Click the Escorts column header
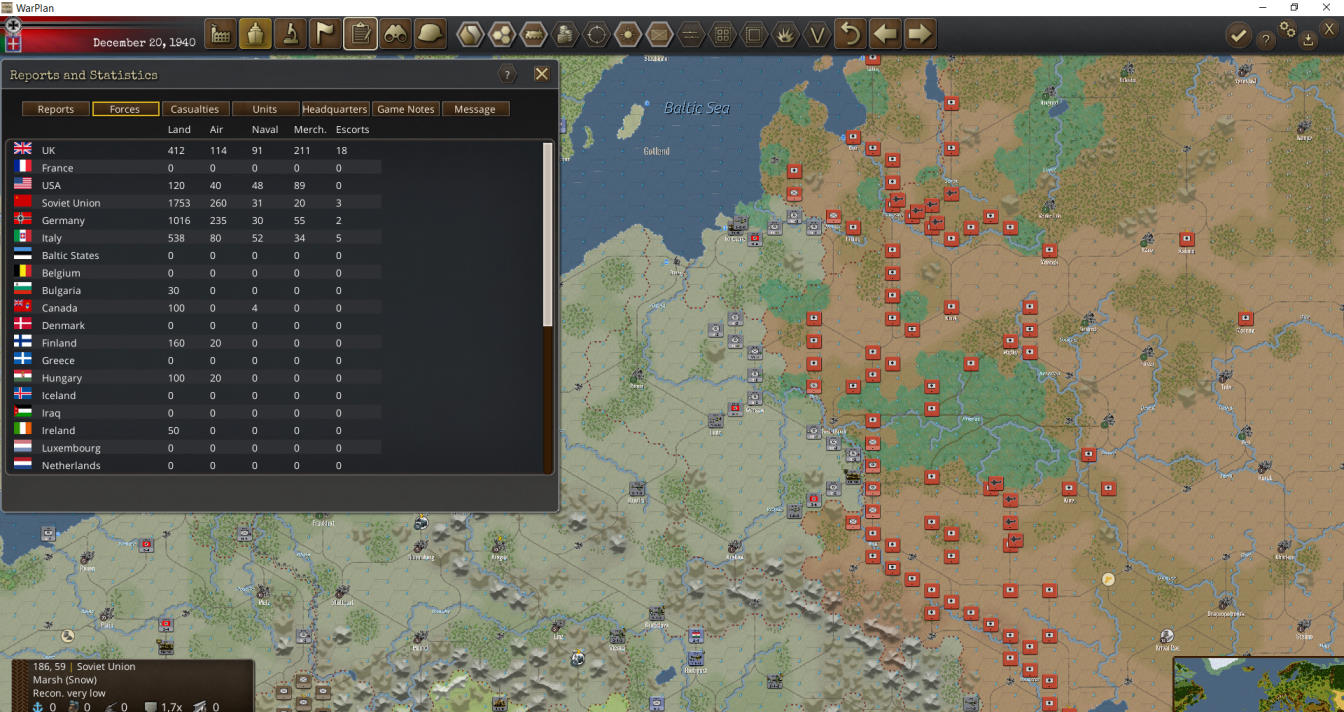Viewport: 1344px width, 712px height. point(353,129)
